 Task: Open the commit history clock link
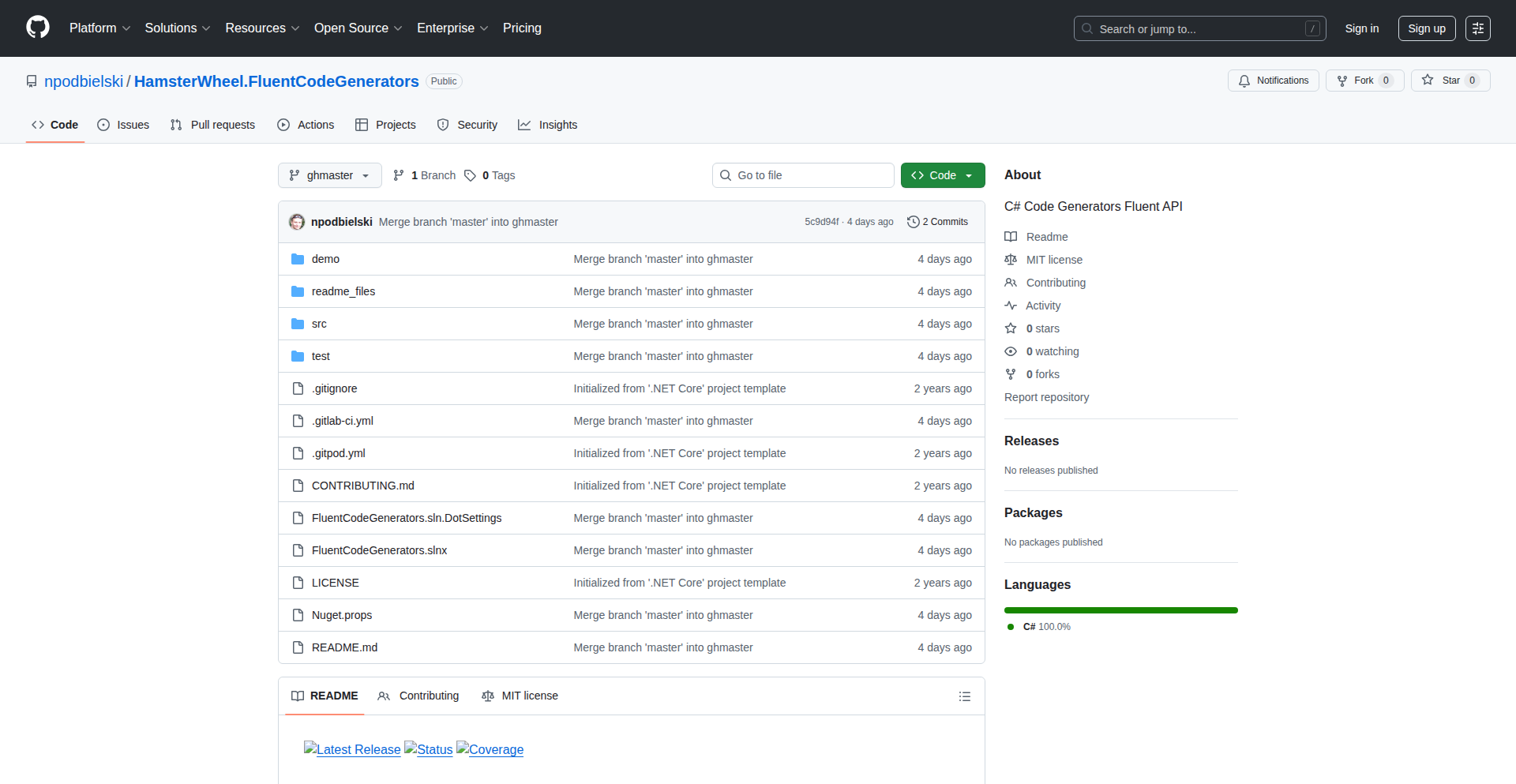(x=937, y=222)
